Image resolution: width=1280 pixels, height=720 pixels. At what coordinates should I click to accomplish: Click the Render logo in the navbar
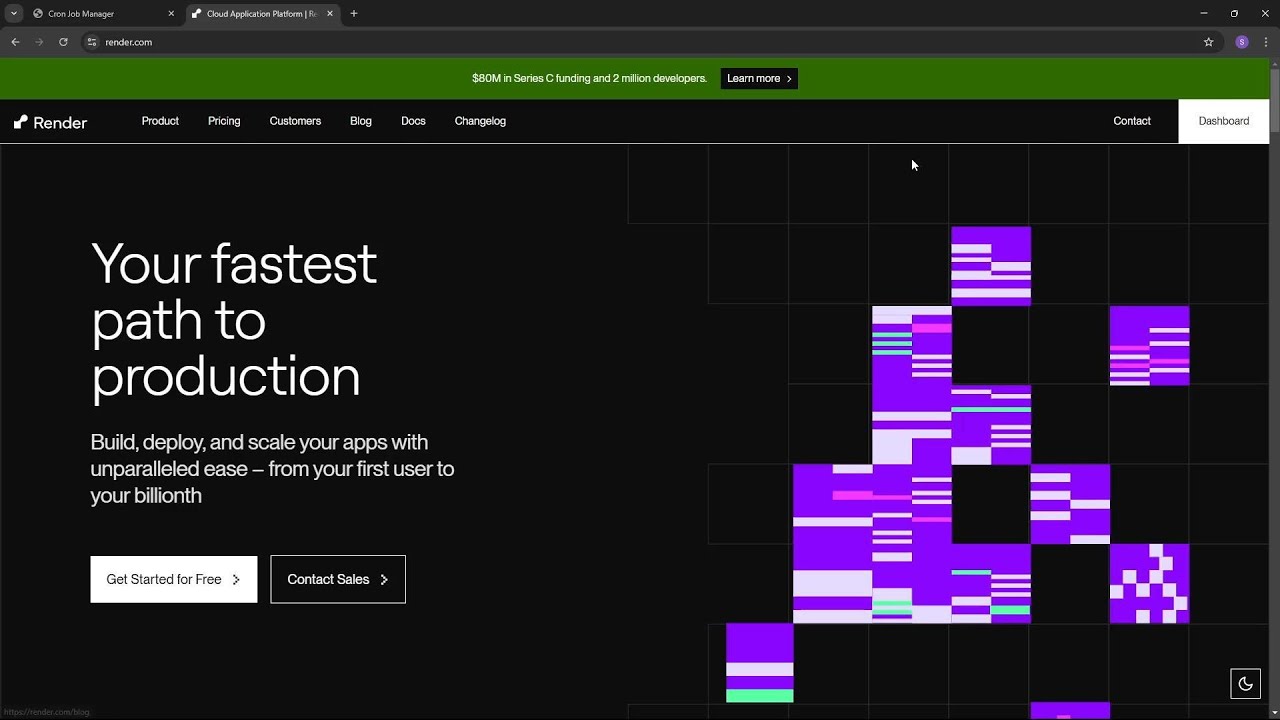pyautogui.click(x=51, y=122)
